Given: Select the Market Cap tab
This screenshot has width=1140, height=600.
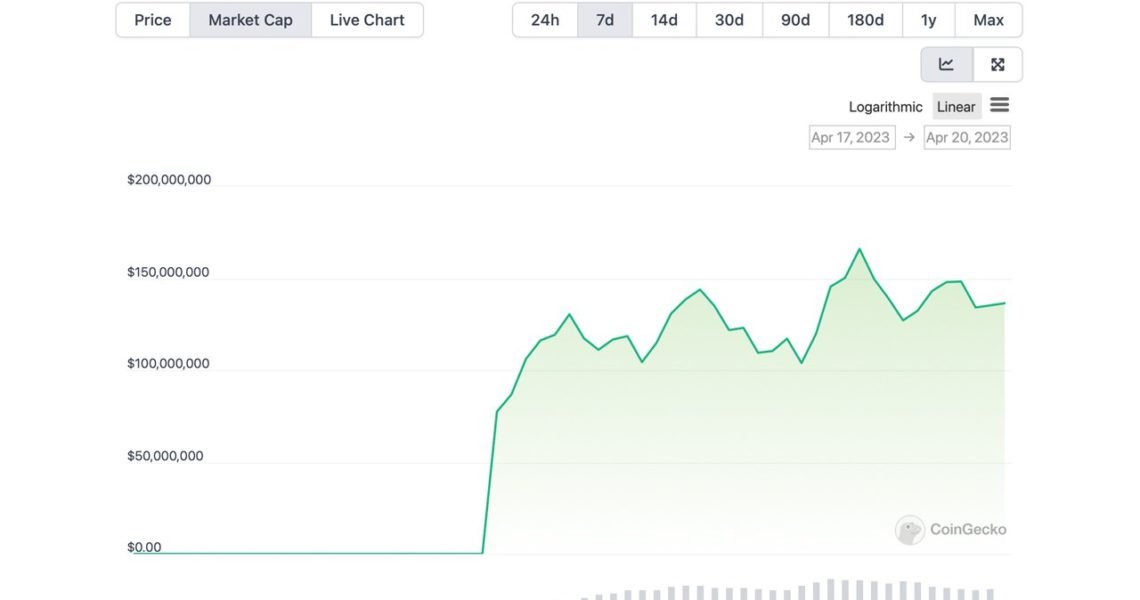Looking at the screenshot, I should point(250,20).
